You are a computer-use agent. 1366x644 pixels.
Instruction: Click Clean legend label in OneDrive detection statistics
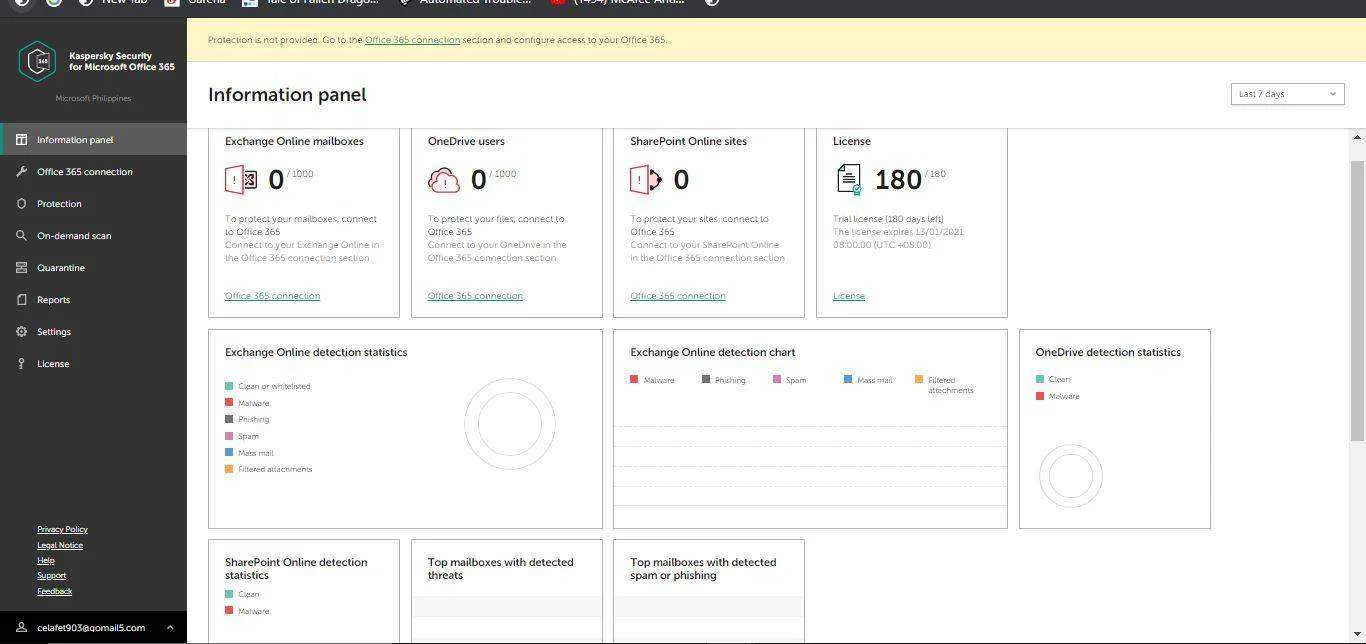[x=1060, y=380]
